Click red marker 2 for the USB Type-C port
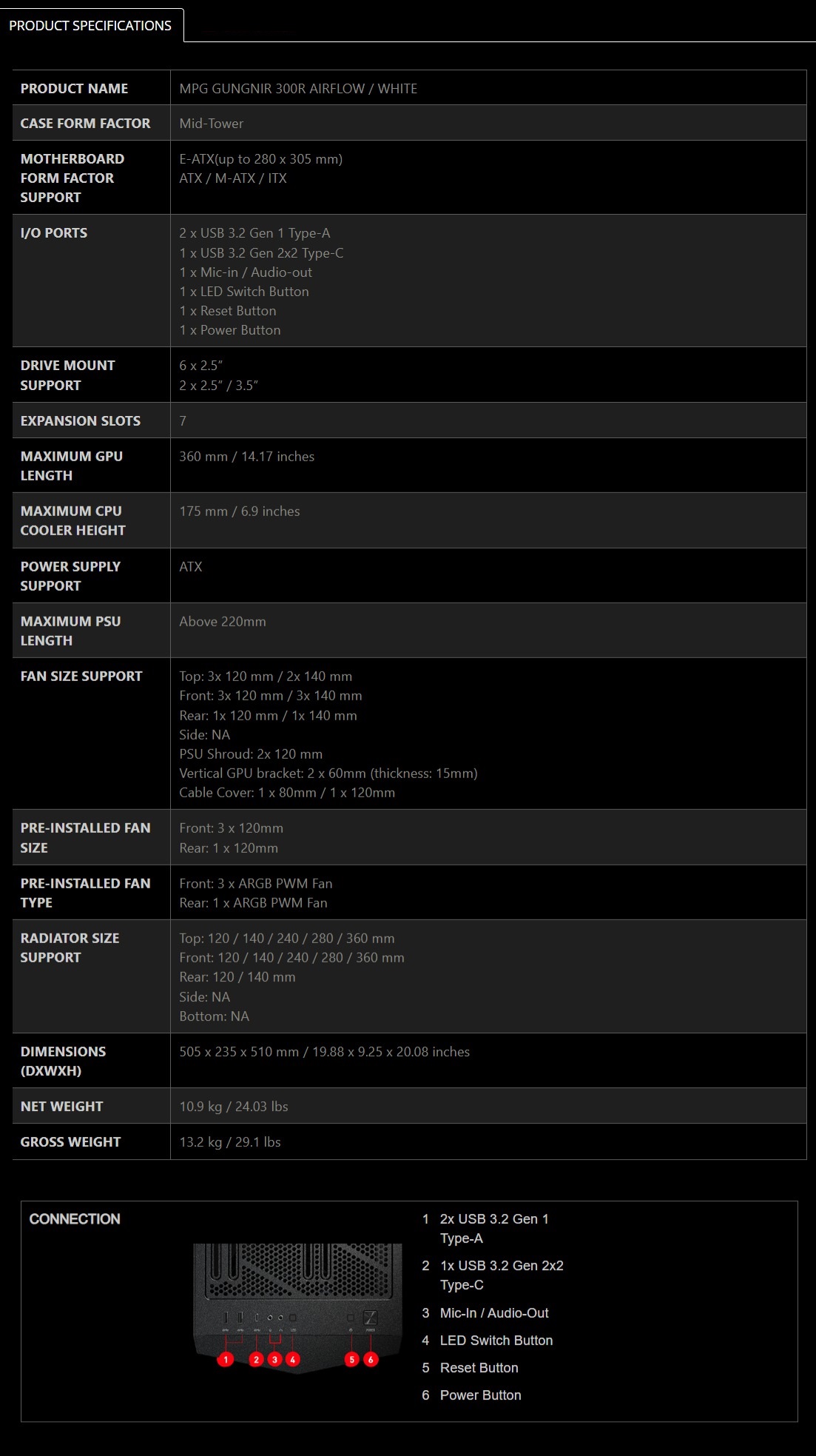The image size is (816, 1456). click(x=256, y=1359)
